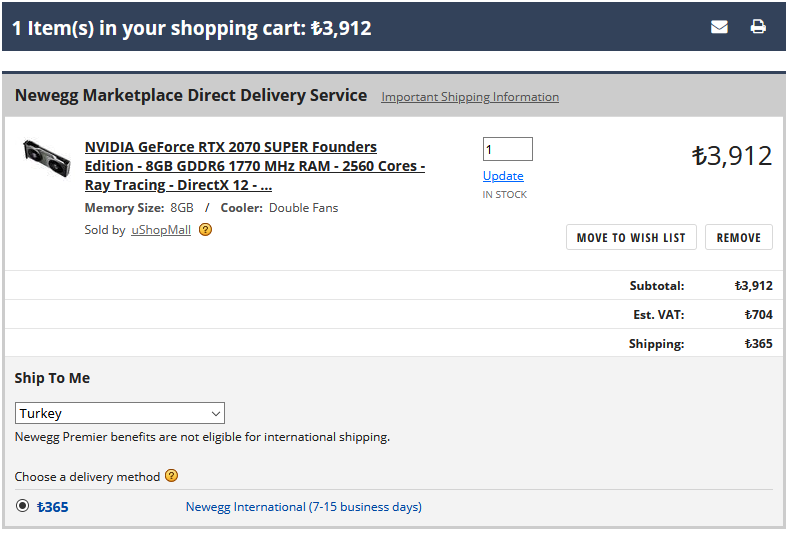The image size is (808, 538).
Task: Click the Update quantity link
Action: click(503, 176)
